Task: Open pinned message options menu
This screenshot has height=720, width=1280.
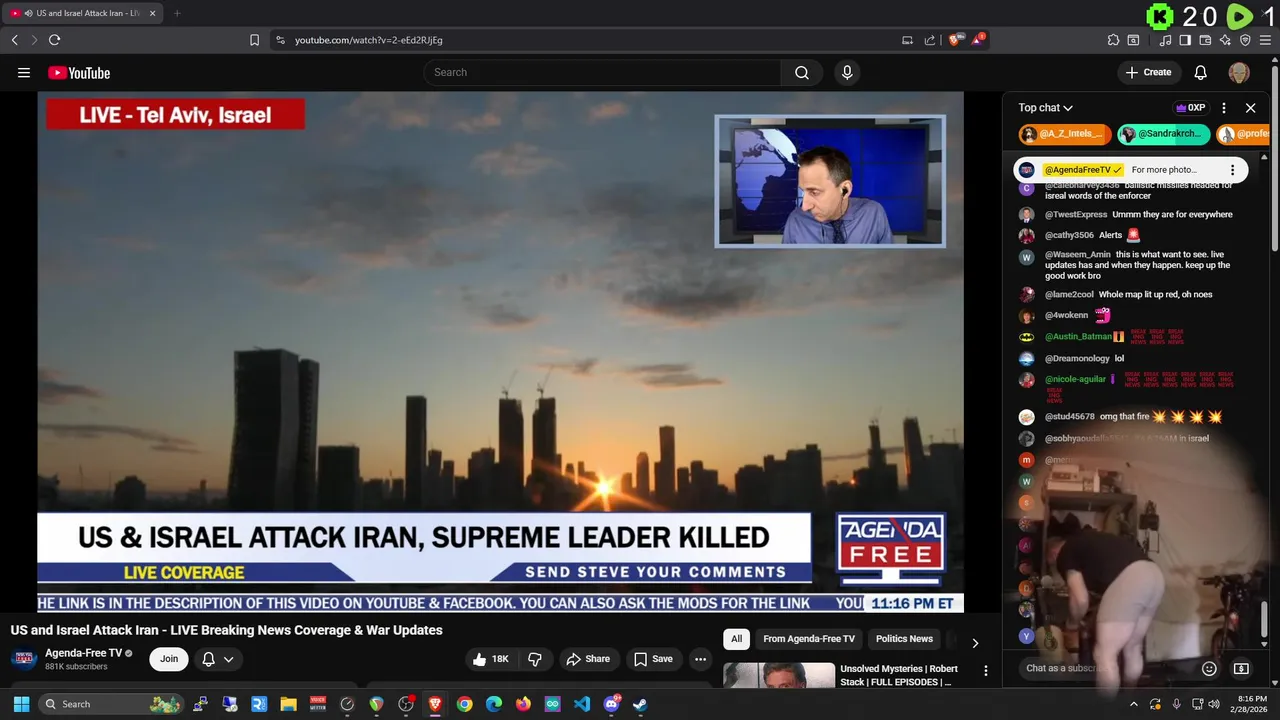Action: tap(1232, 170)
